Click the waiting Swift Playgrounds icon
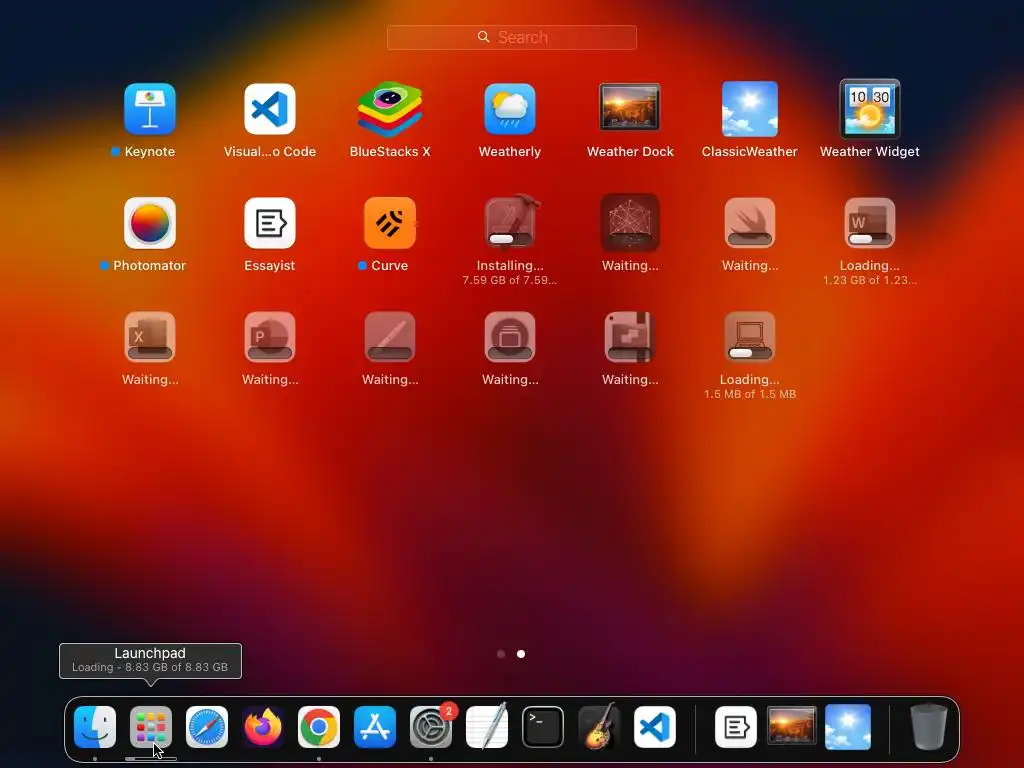Screen dimensions: 1024x768 (x=750, y=223)
